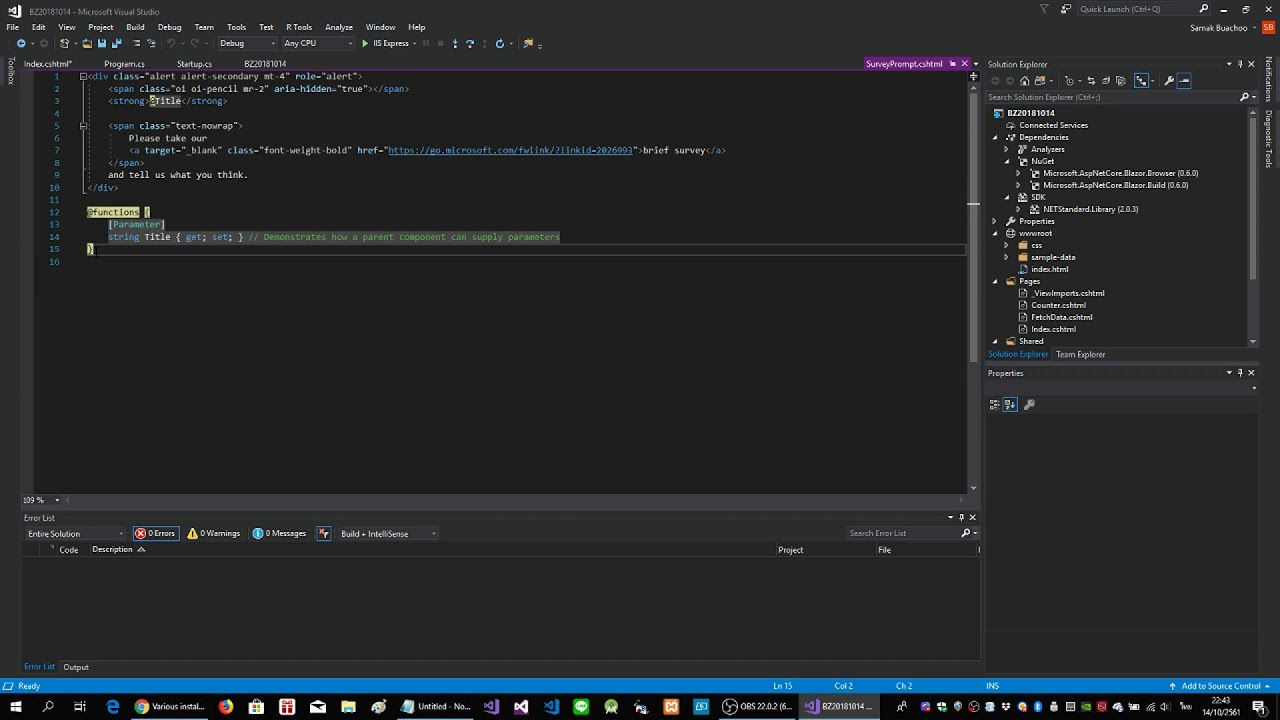Open Firefox from the Windows taskbar
Screen dimensions: 1280x720
tap(226, 707)
